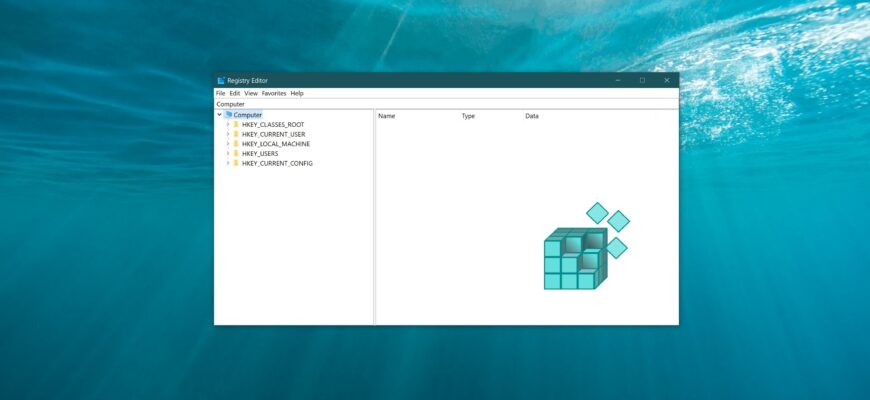Sort values by the Name column header

387,116
